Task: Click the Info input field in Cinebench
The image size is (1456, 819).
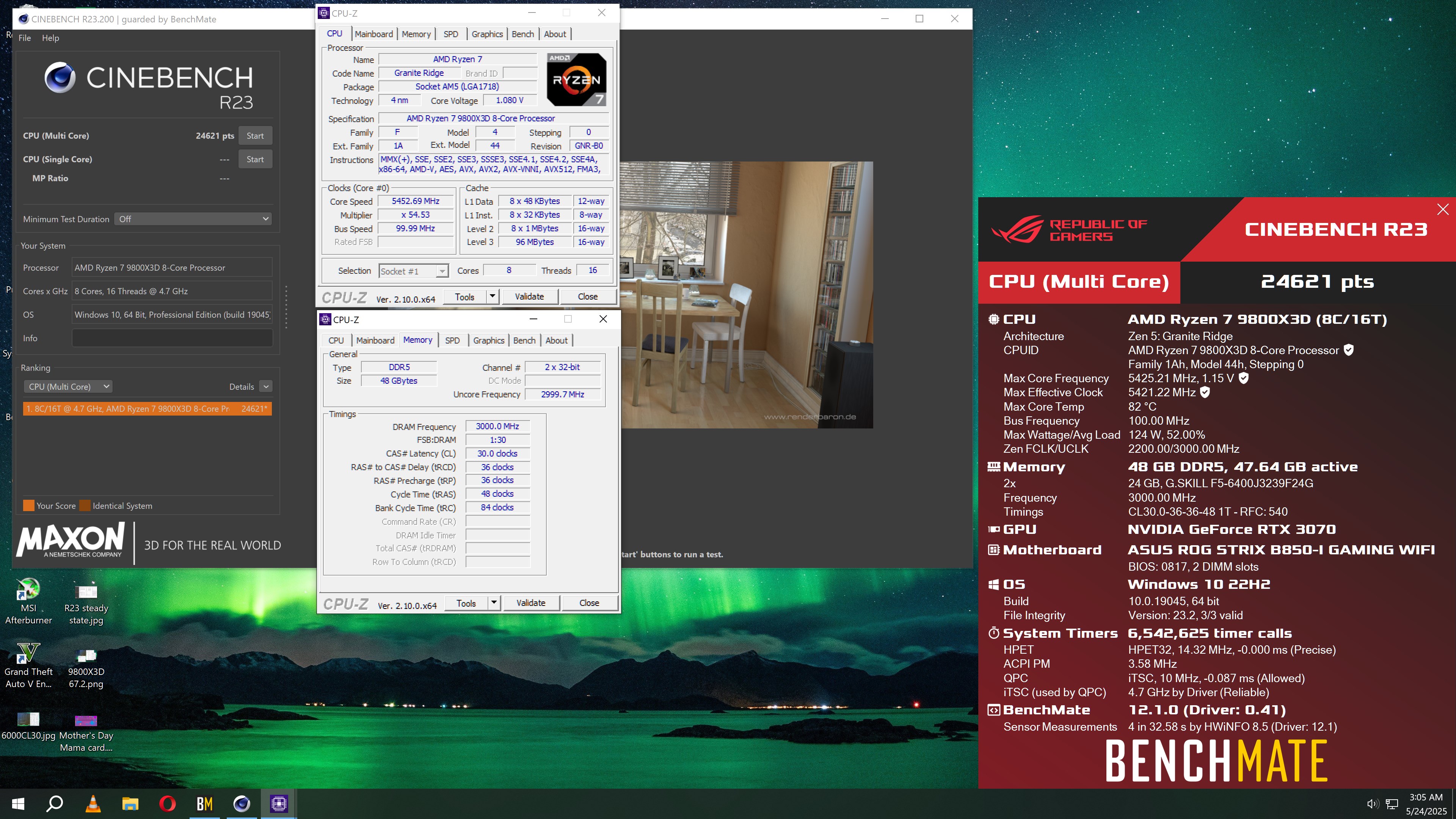Action: click(173, 338)
